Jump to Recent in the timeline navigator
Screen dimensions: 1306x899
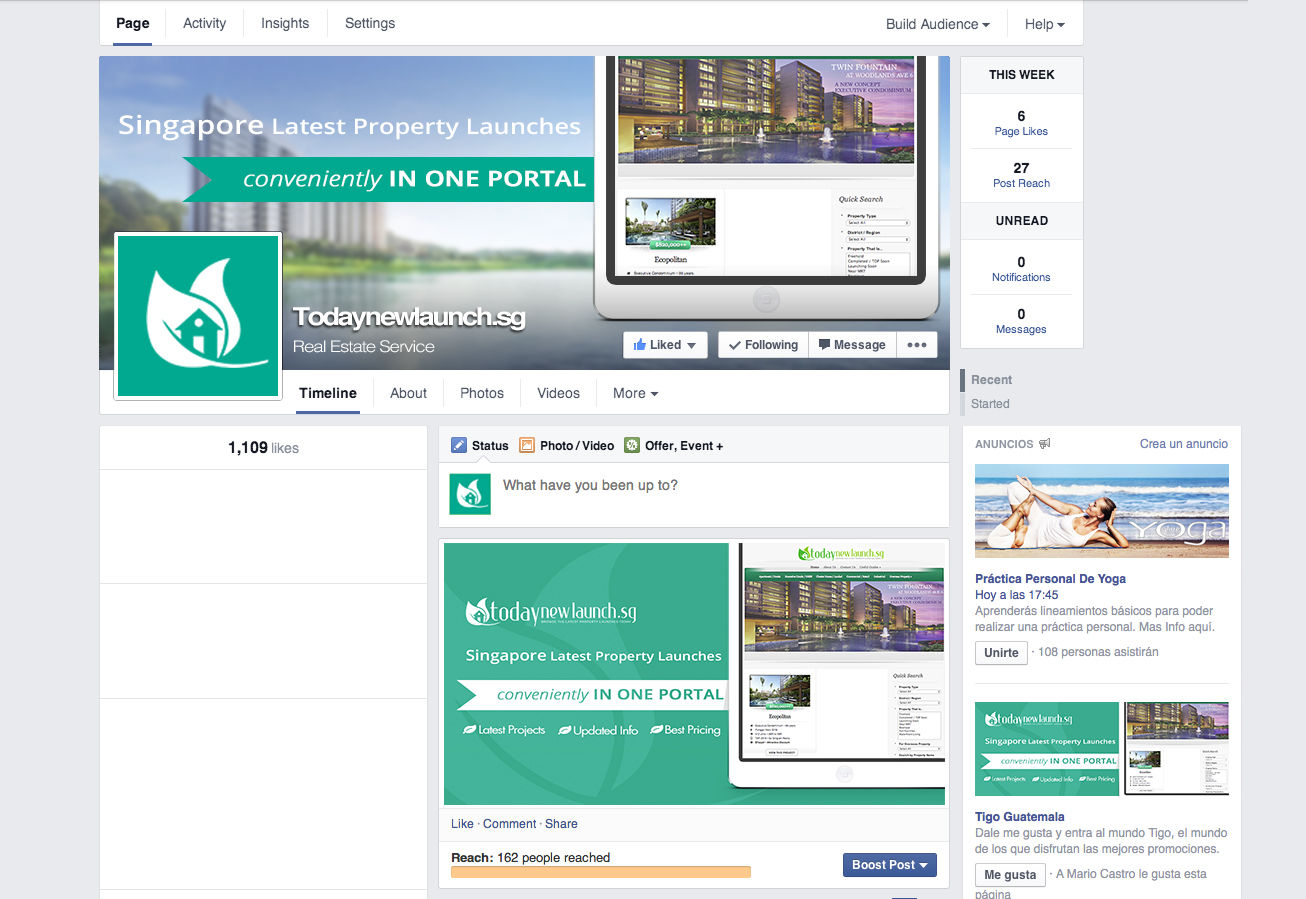991,380
